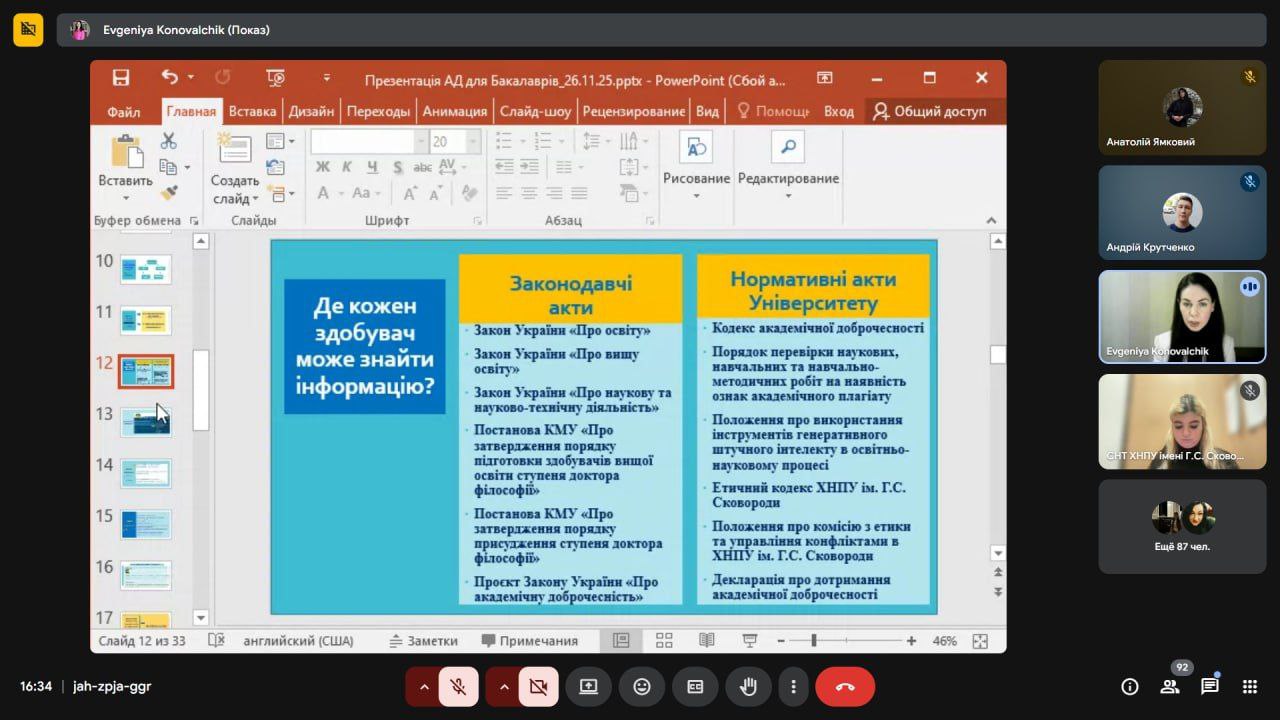
Task: Toggle closed captions button
Action: click(x=695, y=687)
